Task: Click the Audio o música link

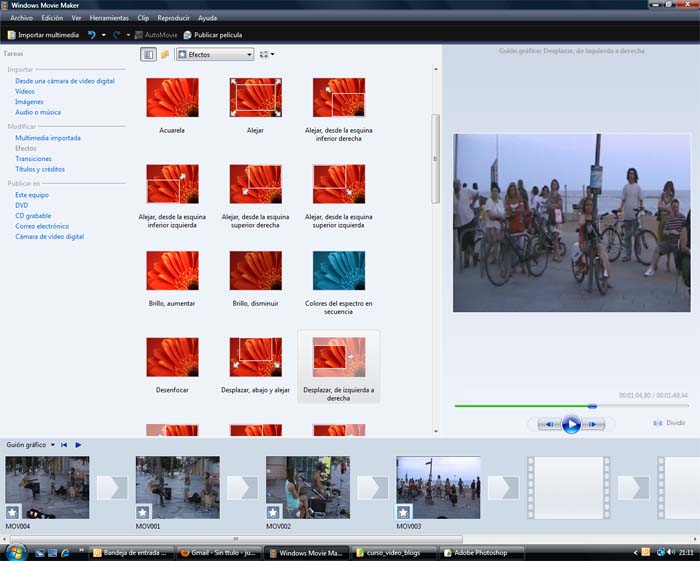Action: [x=38, y=112]
